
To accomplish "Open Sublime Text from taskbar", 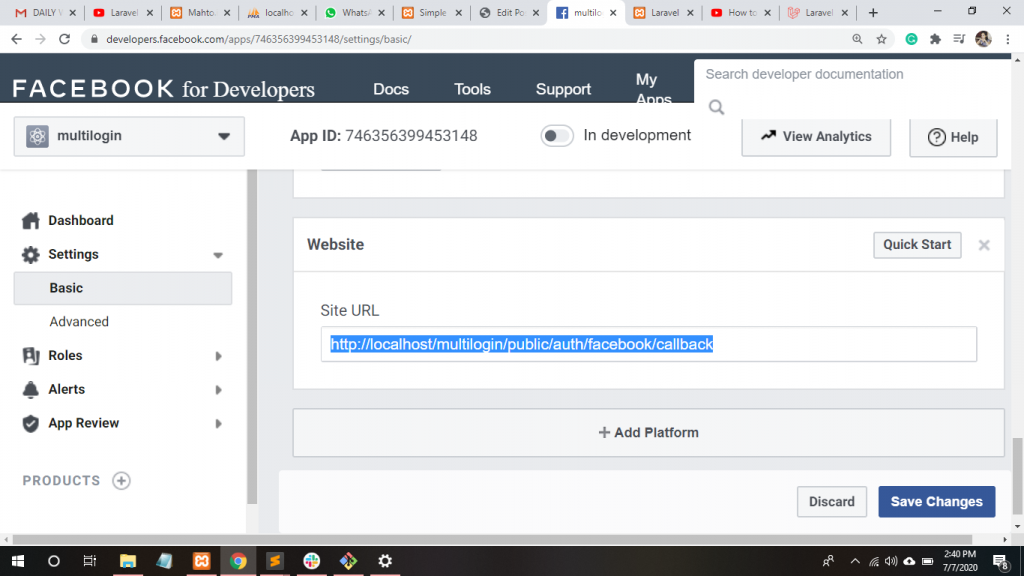I will [275, 561].
